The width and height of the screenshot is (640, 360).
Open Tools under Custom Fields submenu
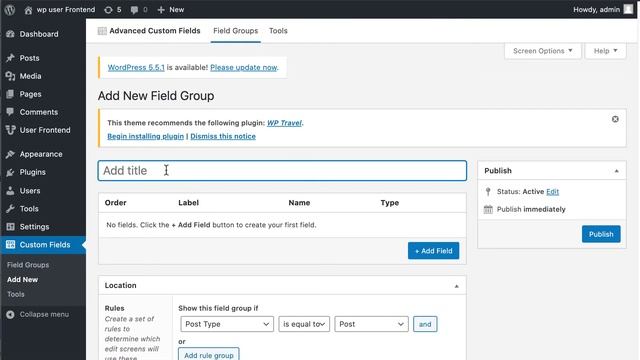16,294
